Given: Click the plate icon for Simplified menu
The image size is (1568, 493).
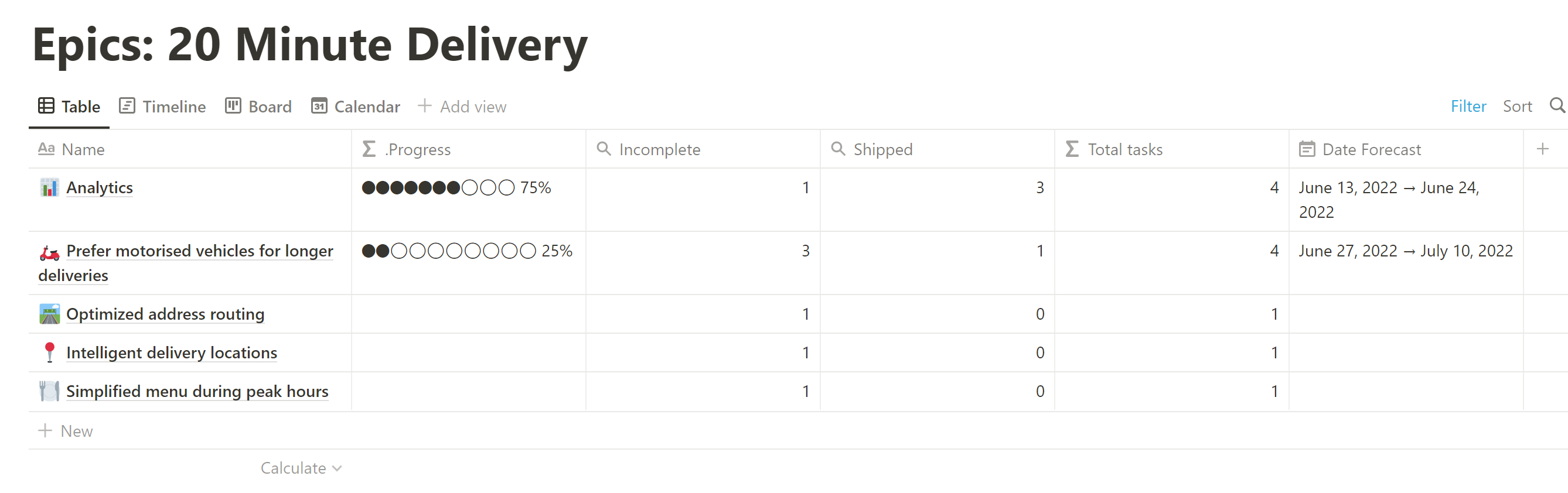Looking at the screenshot, I should coord(49,392).
